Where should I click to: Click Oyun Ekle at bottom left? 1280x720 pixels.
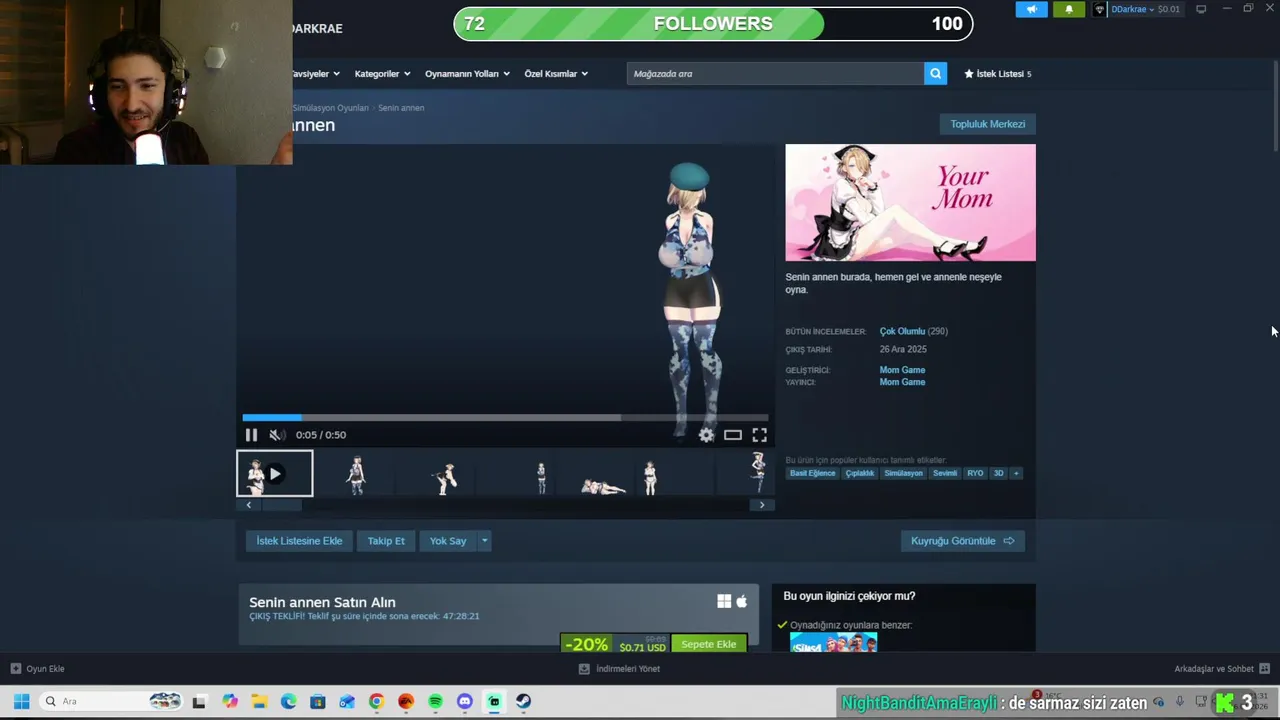coord(38,669)
